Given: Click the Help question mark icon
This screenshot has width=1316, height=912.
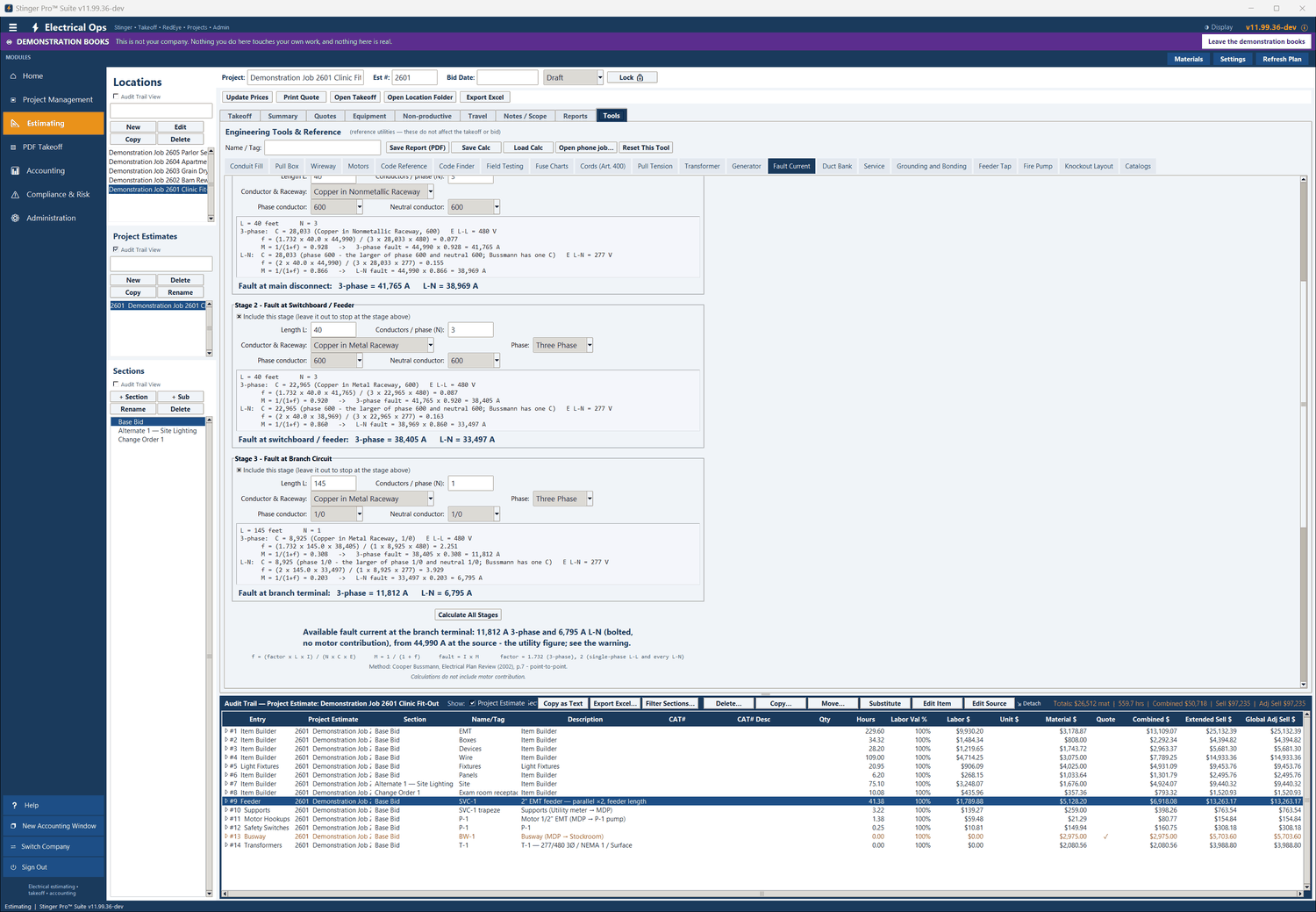Looking at the screenshot, I should click(14, 805).
